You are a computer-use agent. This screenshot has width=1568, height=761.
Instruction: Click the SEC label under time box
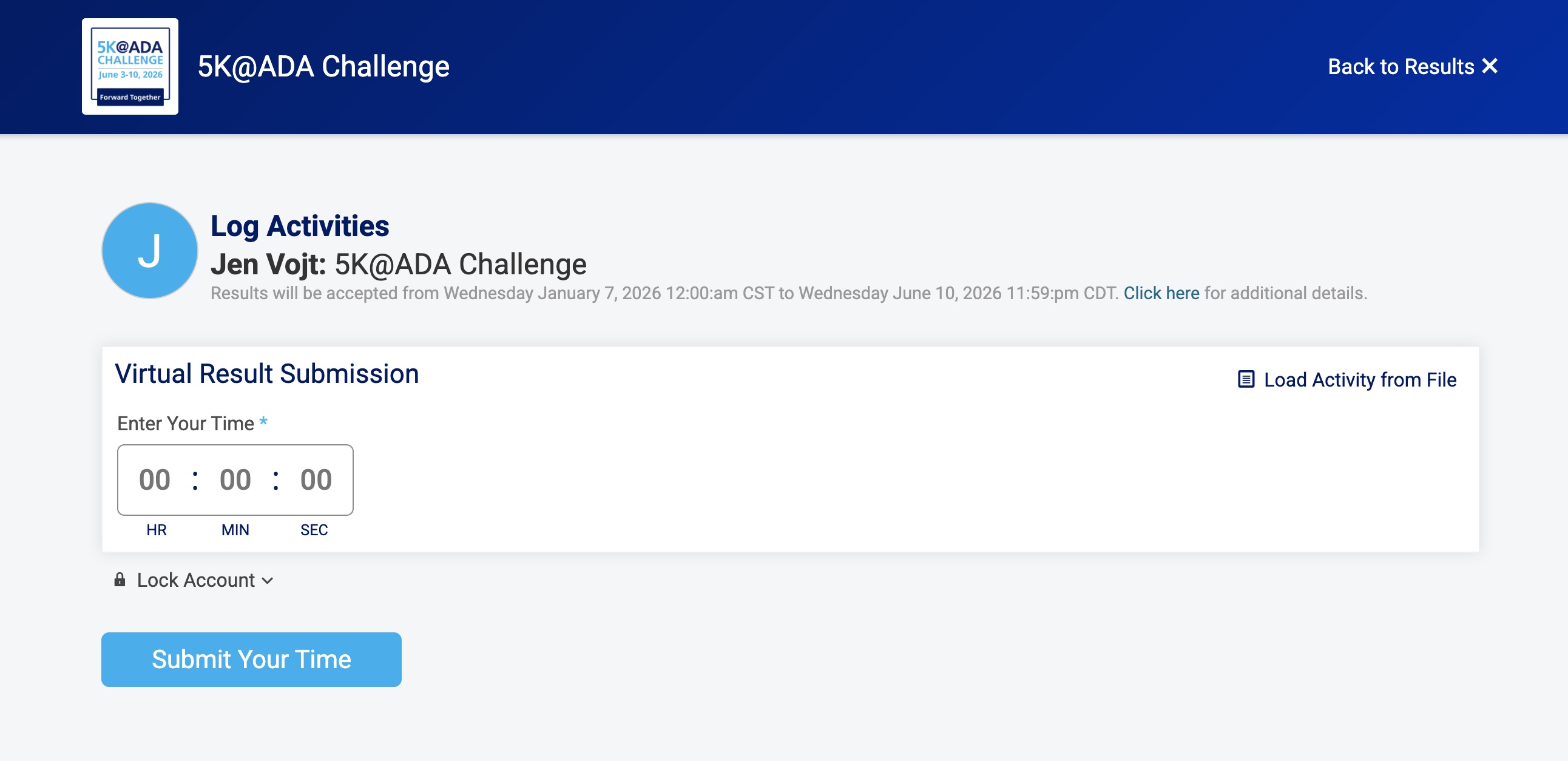[x=314, y=530]
